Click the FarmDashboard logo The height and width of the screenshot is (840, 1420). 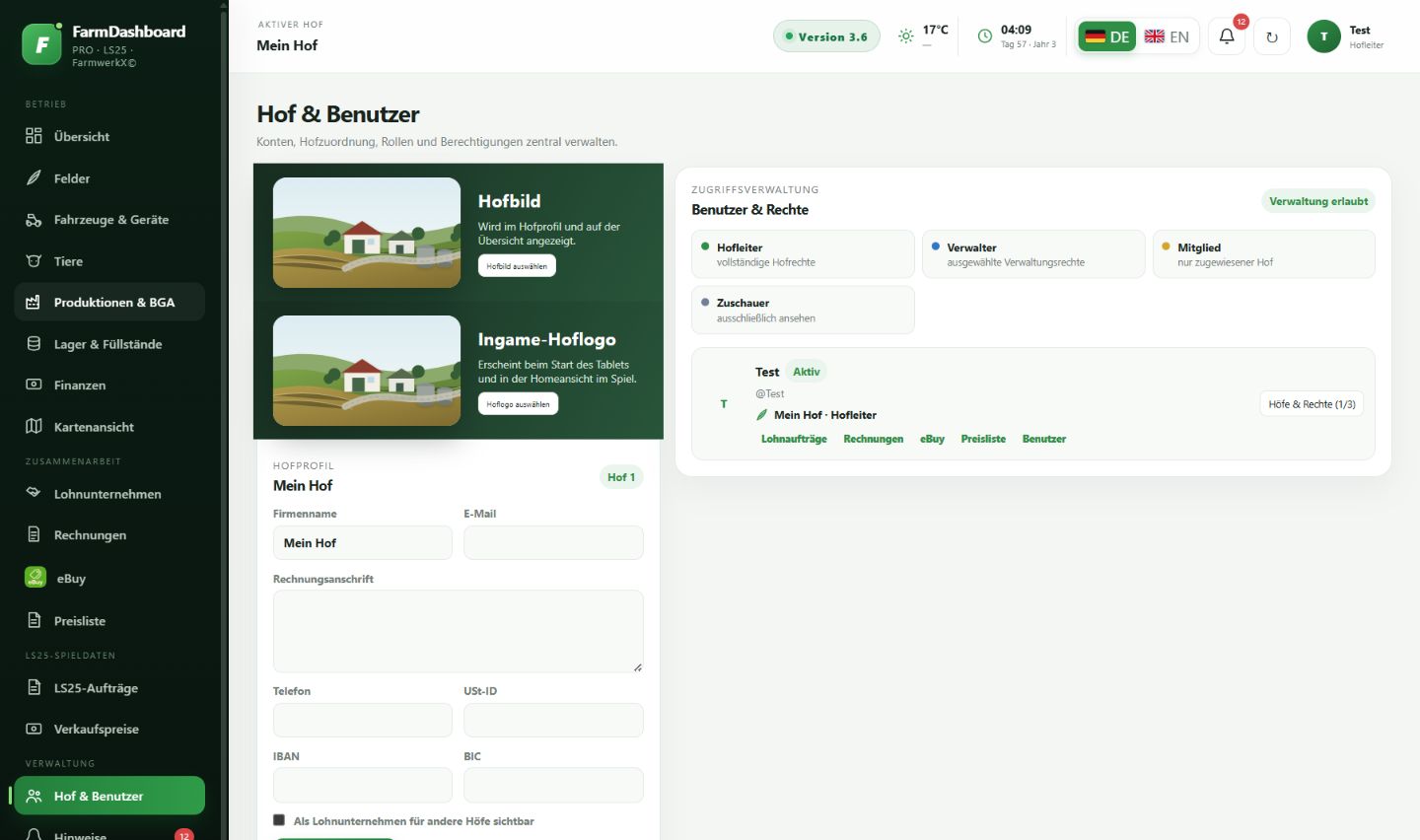[x=41, y=44]
